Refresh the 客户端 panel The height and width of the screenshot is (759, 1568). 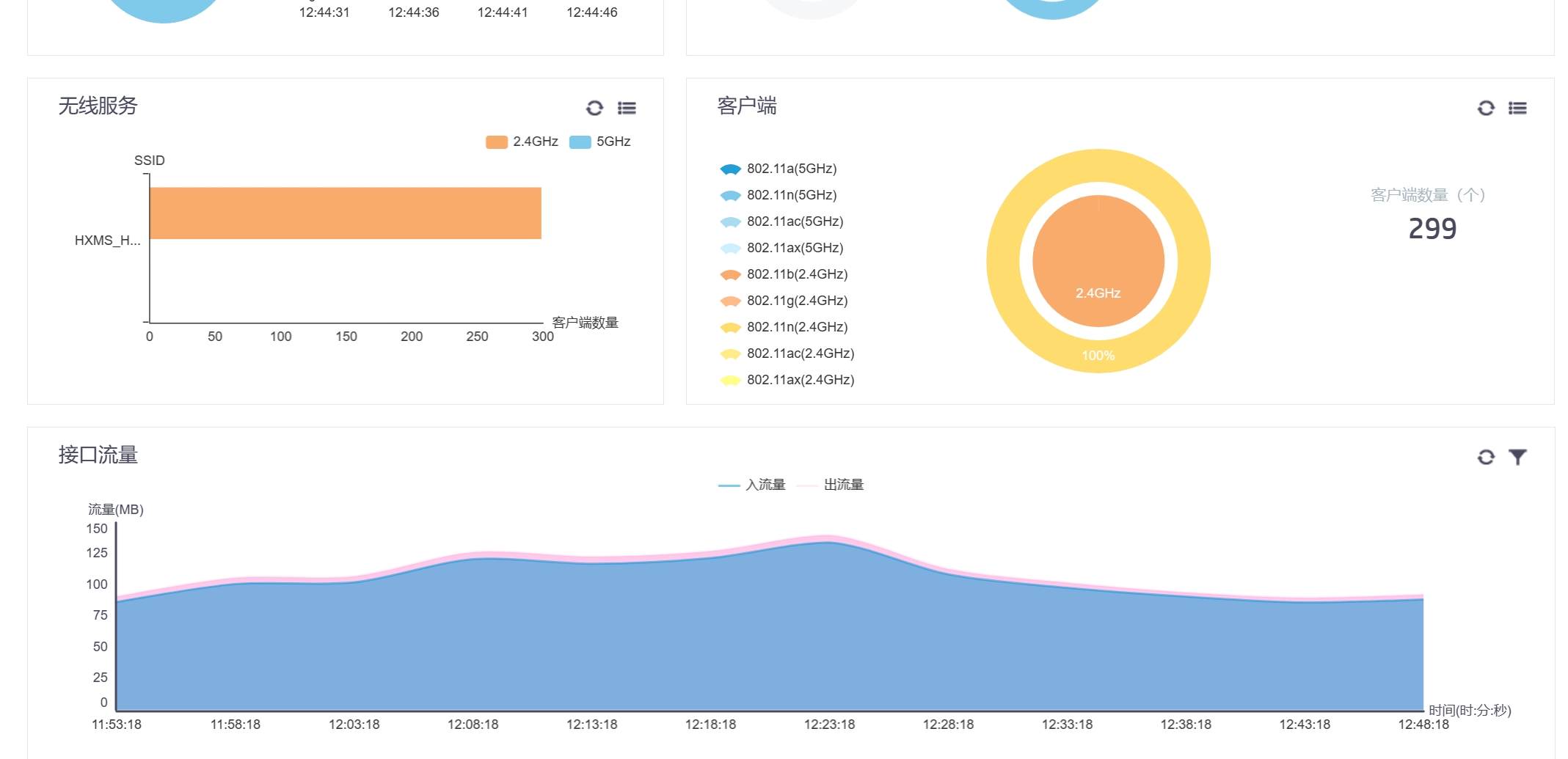tap(1486, 109)
